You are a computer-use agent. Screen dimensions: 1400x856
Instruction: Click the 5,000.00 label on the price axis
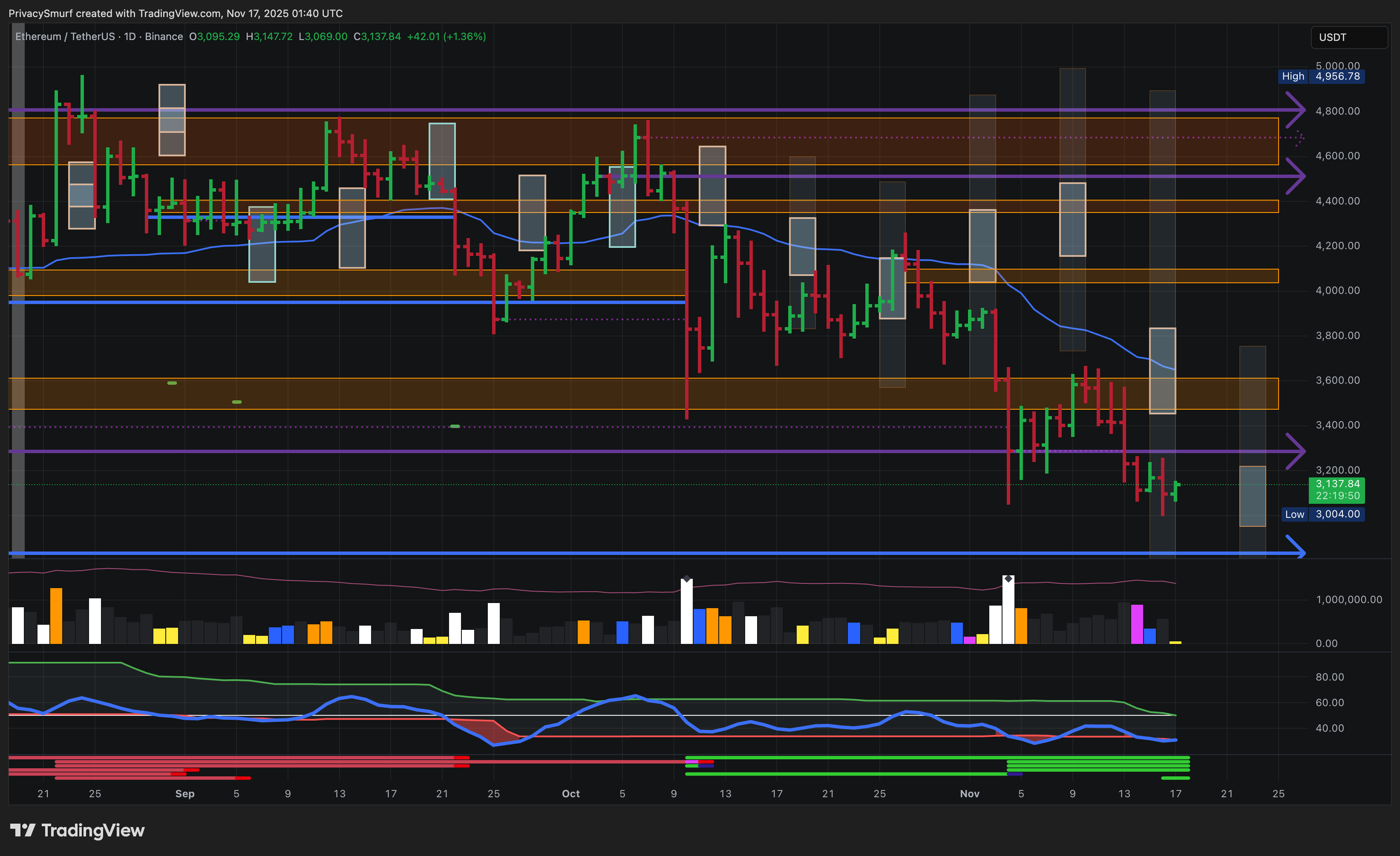(1337, 65)
